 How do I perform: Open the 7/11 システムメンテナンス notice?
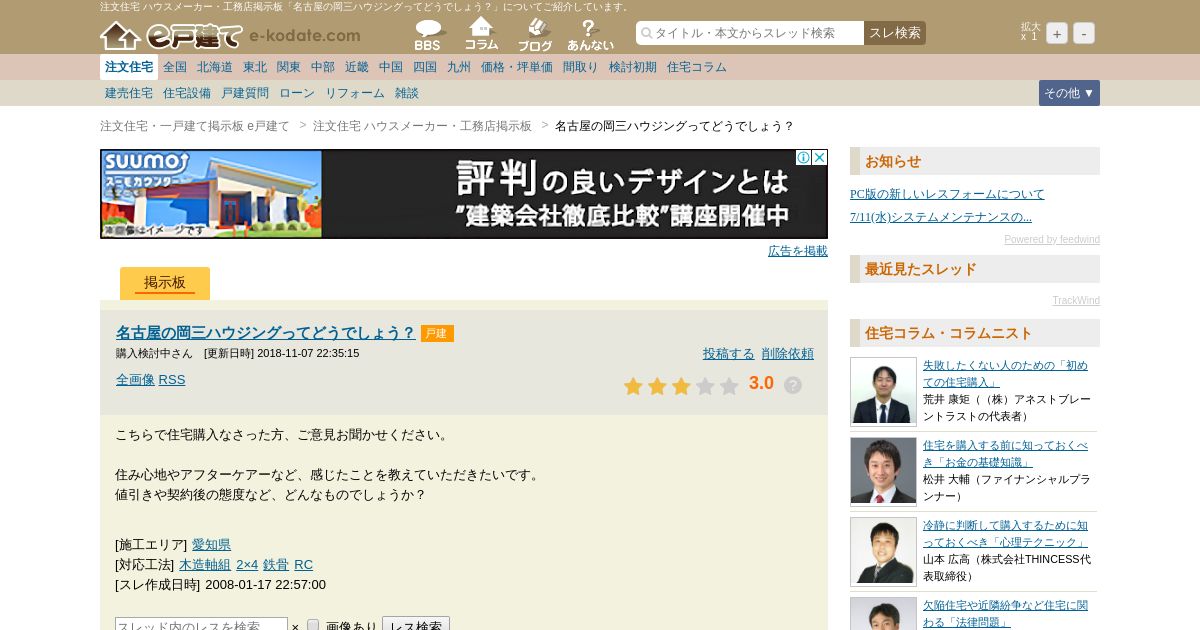941,217
